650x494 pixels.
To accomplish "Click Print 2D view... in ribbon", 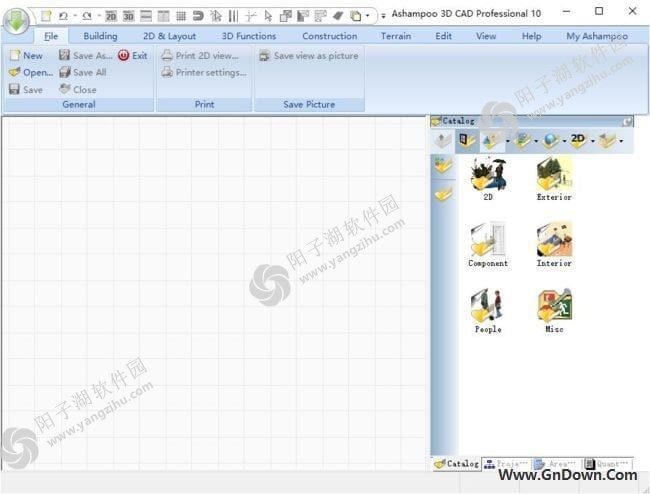I will pyautogui.click(x=200, y=56).
